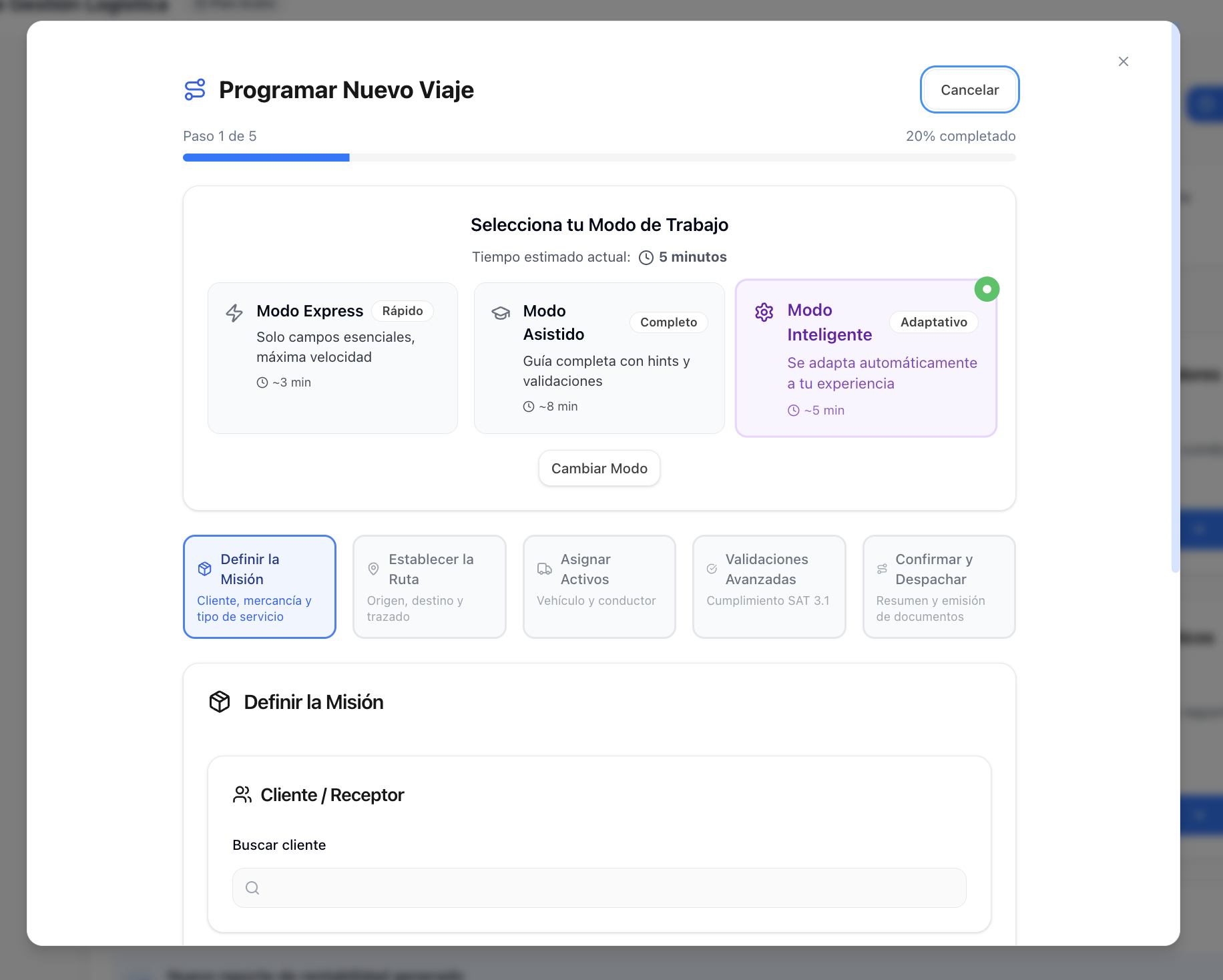Click the Cambiar Modo button

click(x=599, y=469)
